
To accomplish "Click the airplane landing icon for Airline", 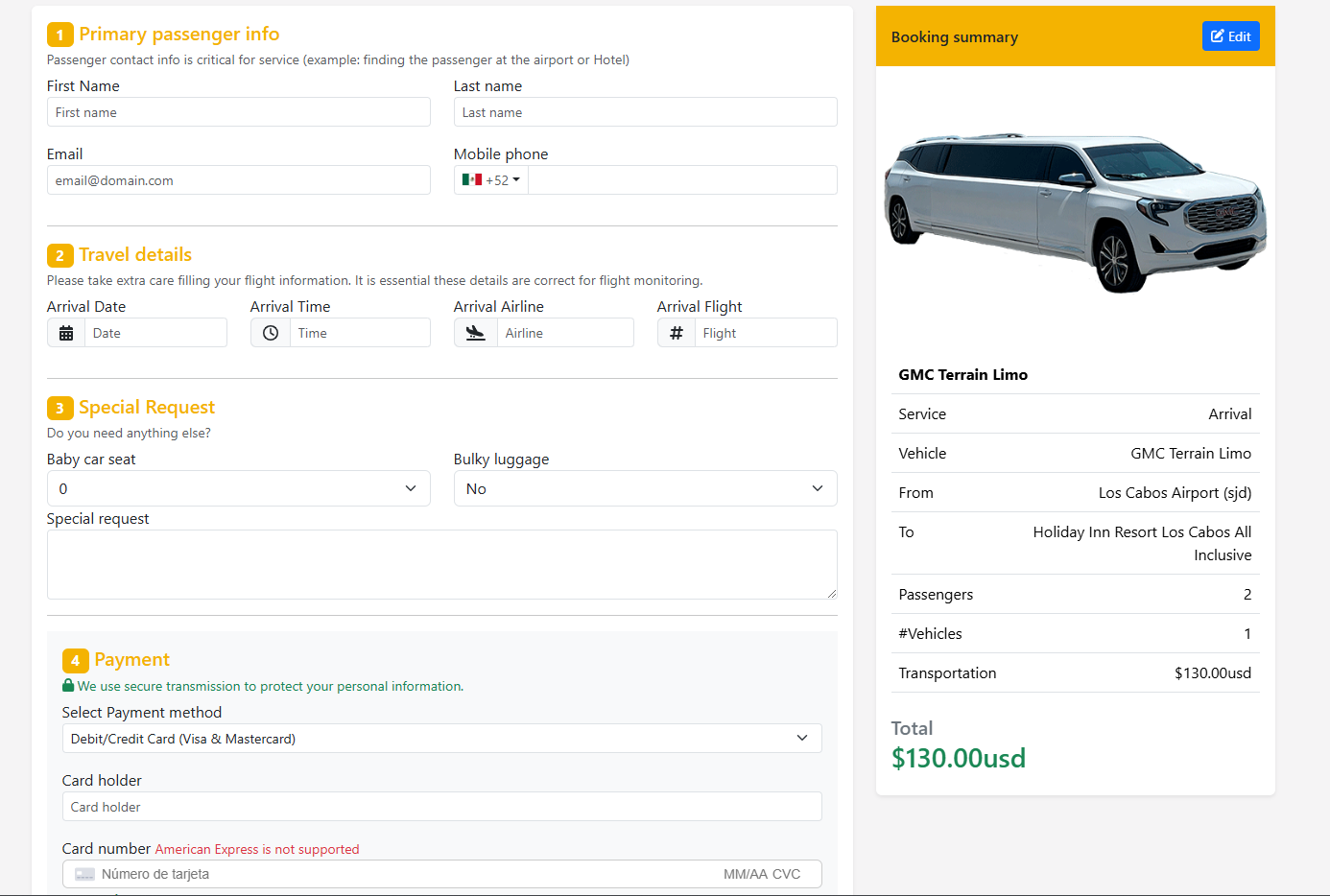I will pyautogui.click(x=475, y=333).
